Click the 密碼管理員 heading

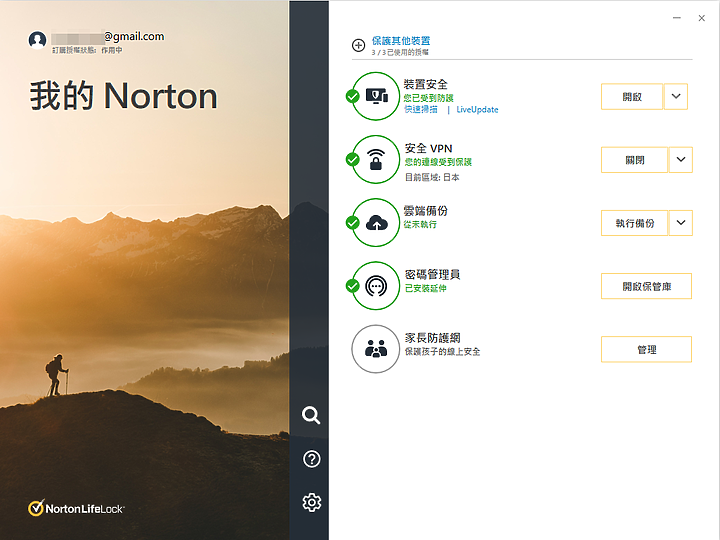click(432, 275)
